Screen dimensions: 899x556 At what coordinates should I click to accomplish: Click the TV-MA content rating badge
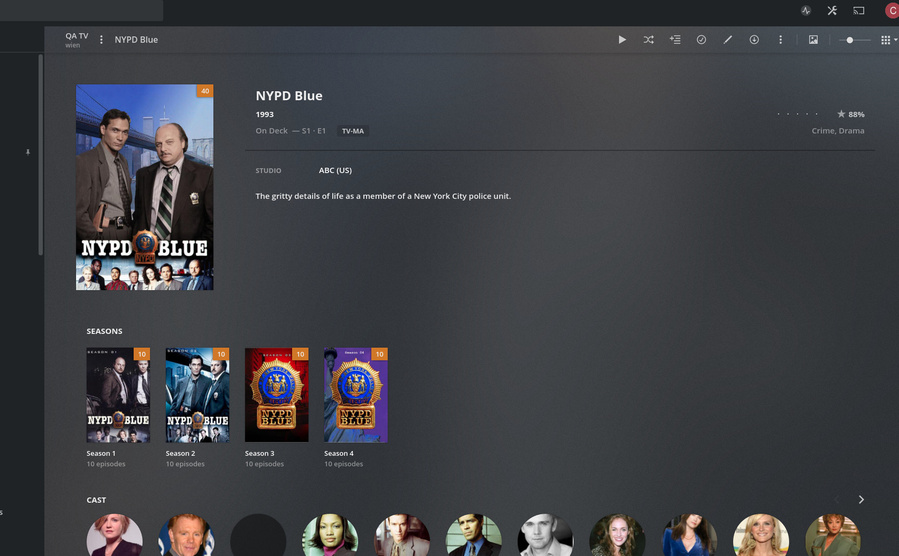point(353,131)
